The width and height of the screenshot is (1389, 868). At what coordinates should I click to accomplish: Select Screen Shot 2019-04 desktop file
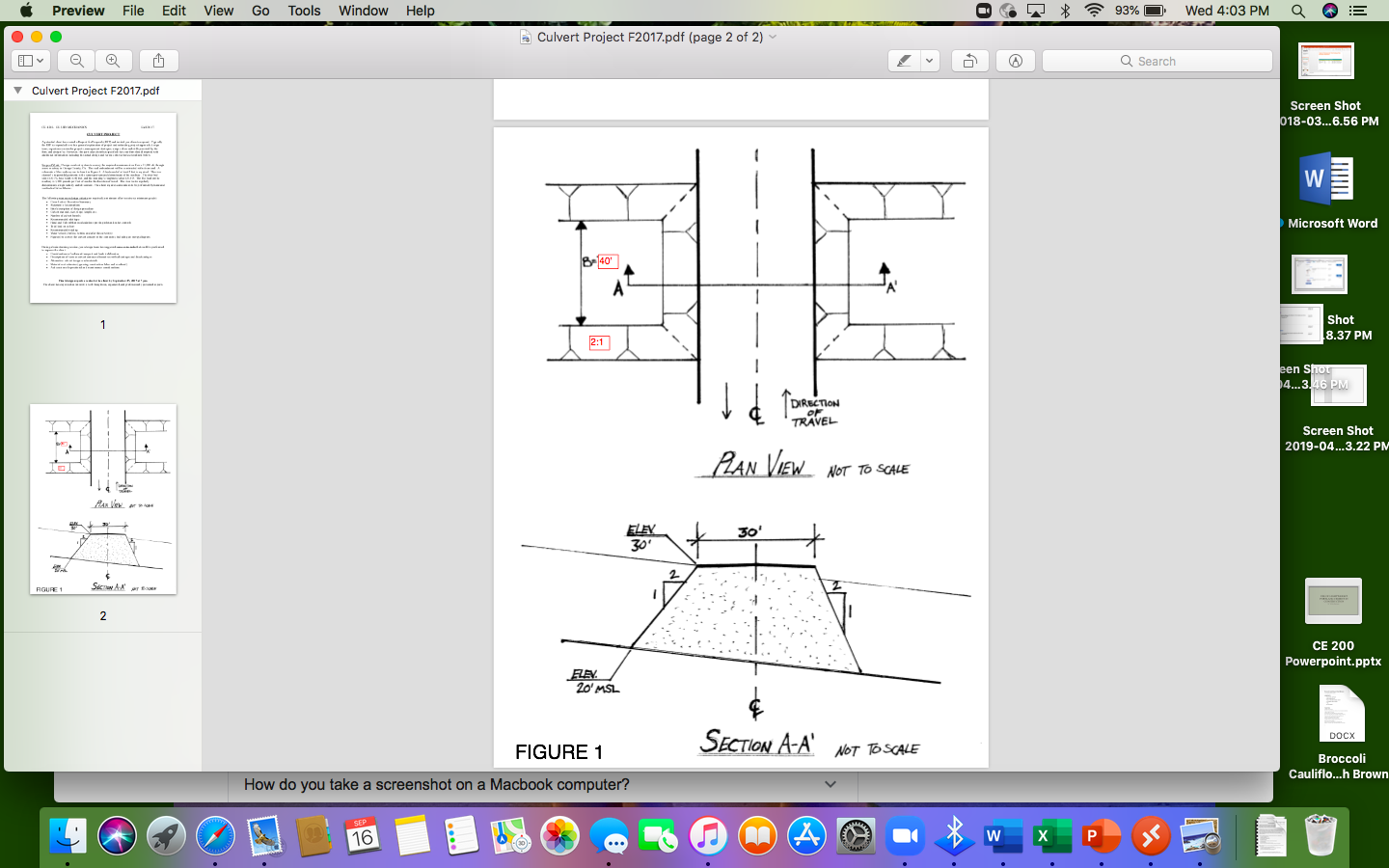pyautogui.click(x=1337, y=409)
